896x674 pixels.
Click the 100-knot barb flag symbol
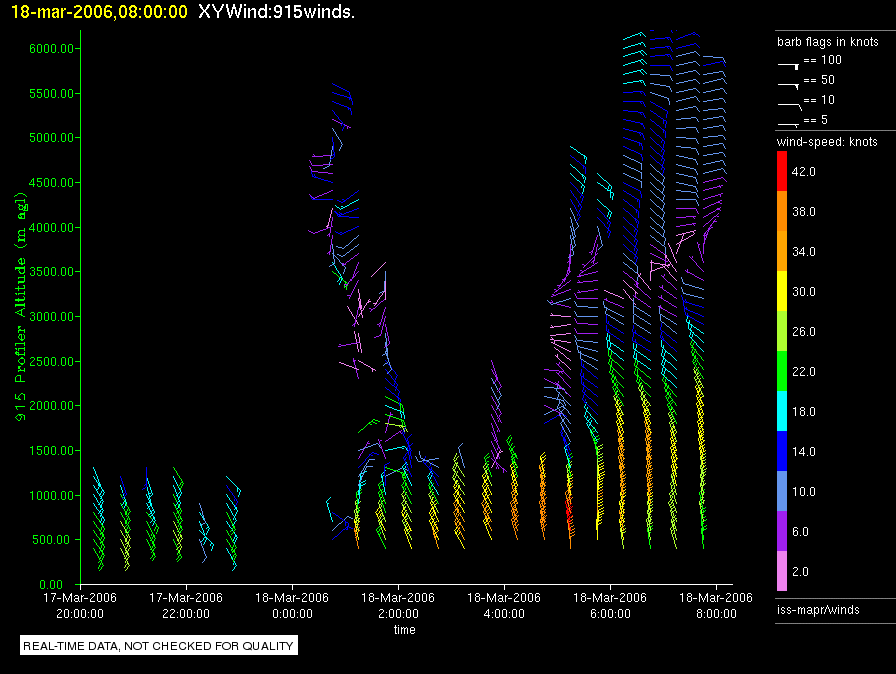(789, 63)
